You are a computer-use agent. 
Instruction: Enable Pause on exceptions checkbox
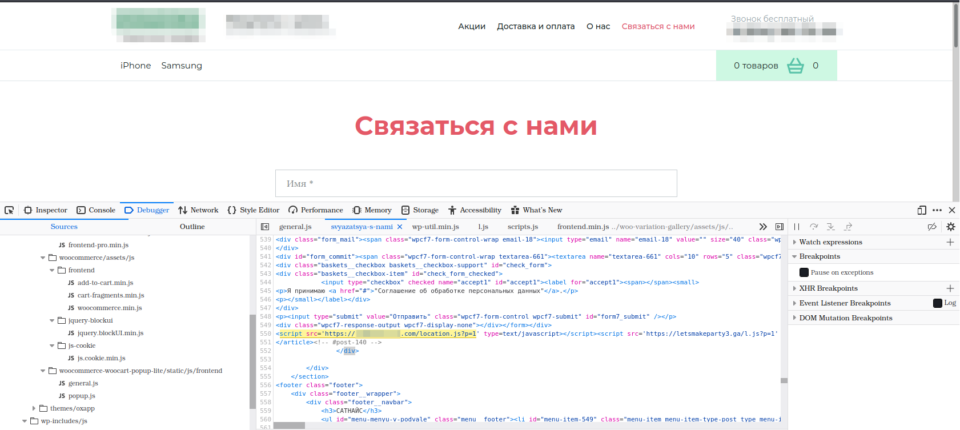804,272
